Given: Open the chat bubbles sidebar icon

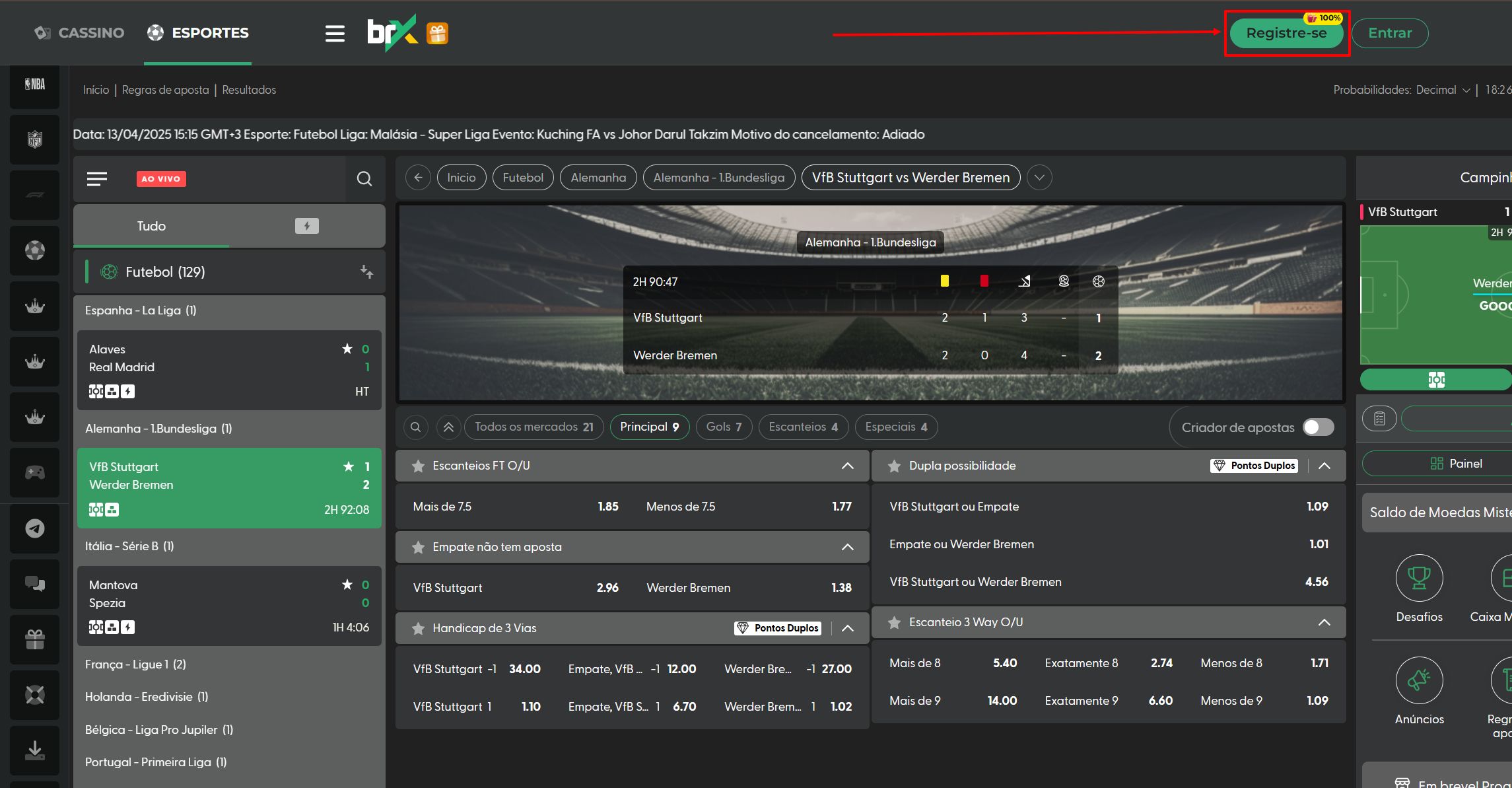Looking at the screenshot, I should pyautogui.click(x=35, y=583).
